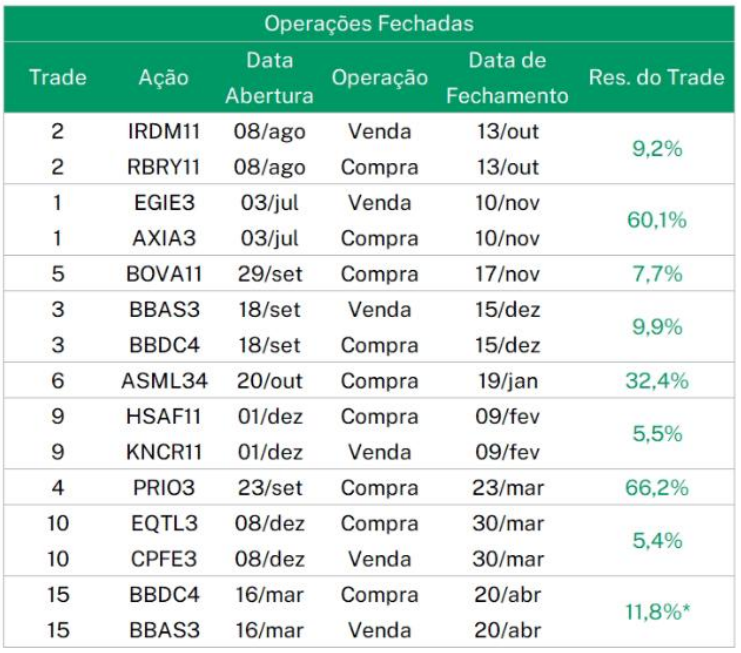
Task: Click the Ação column header
Action: click(x=162, y=77)
